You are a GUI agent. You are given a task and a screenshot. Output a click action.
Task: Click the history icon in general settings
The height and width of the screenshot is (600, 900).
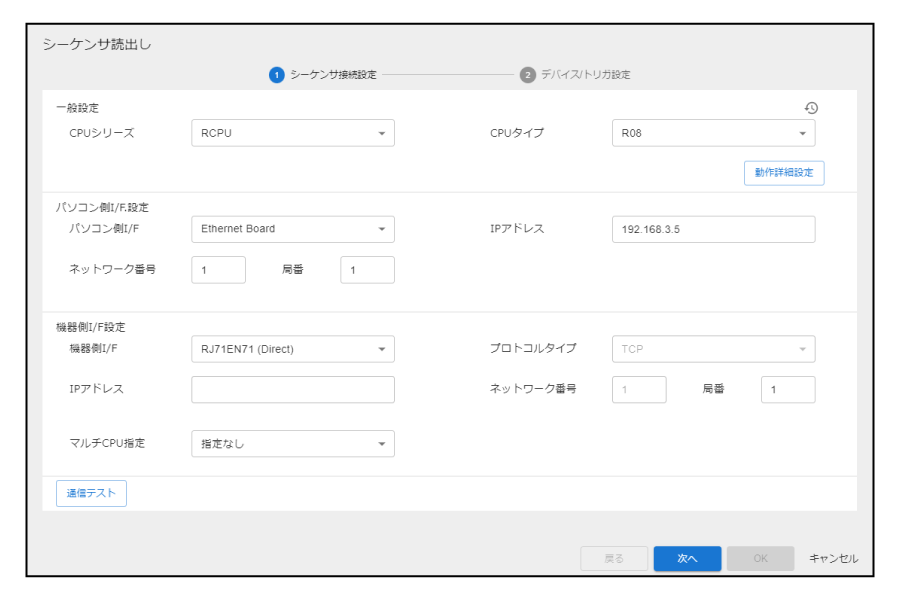(811, 108)
